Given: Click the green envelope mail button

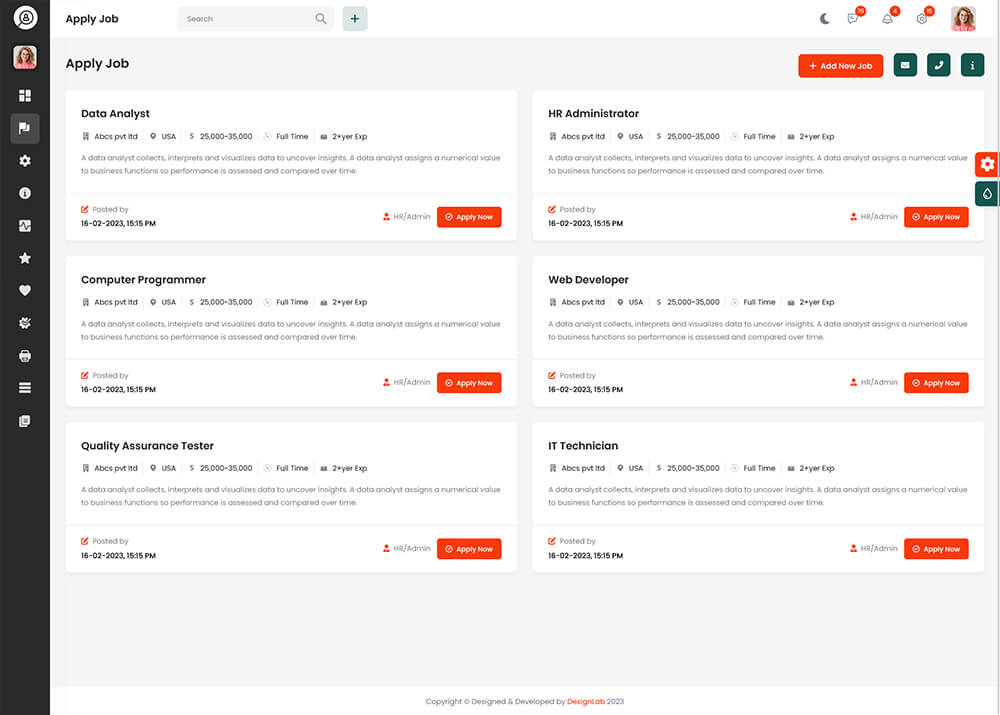Looking at the screenshot, I should pos(905,66).
